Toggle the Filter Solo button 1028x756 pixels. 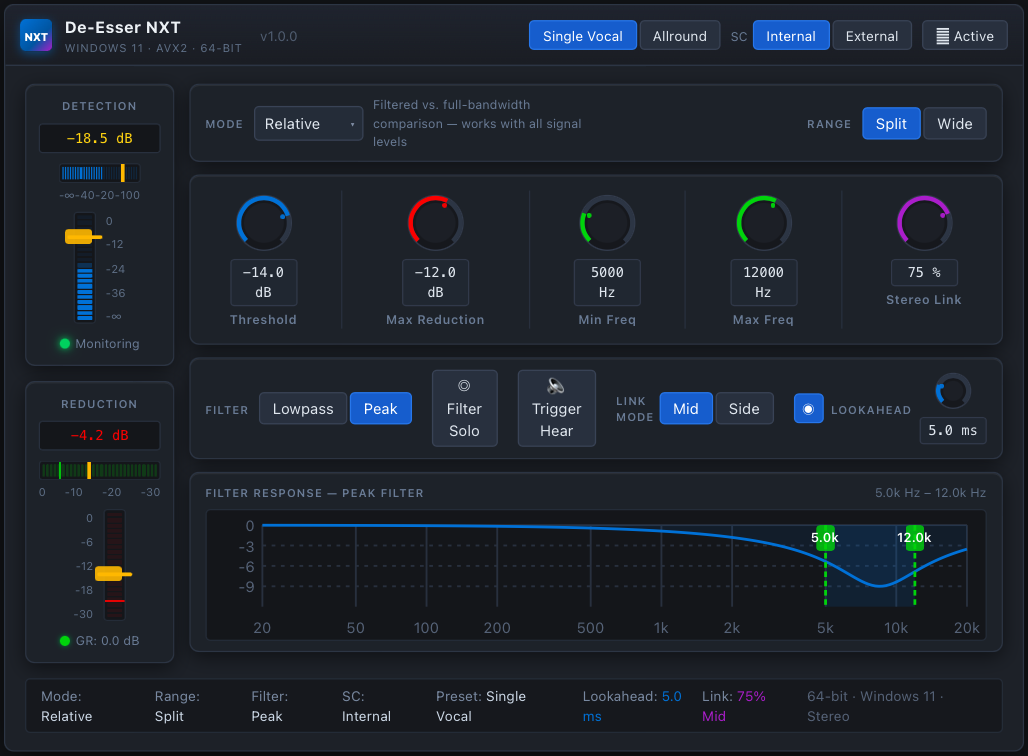click(464, 408)
